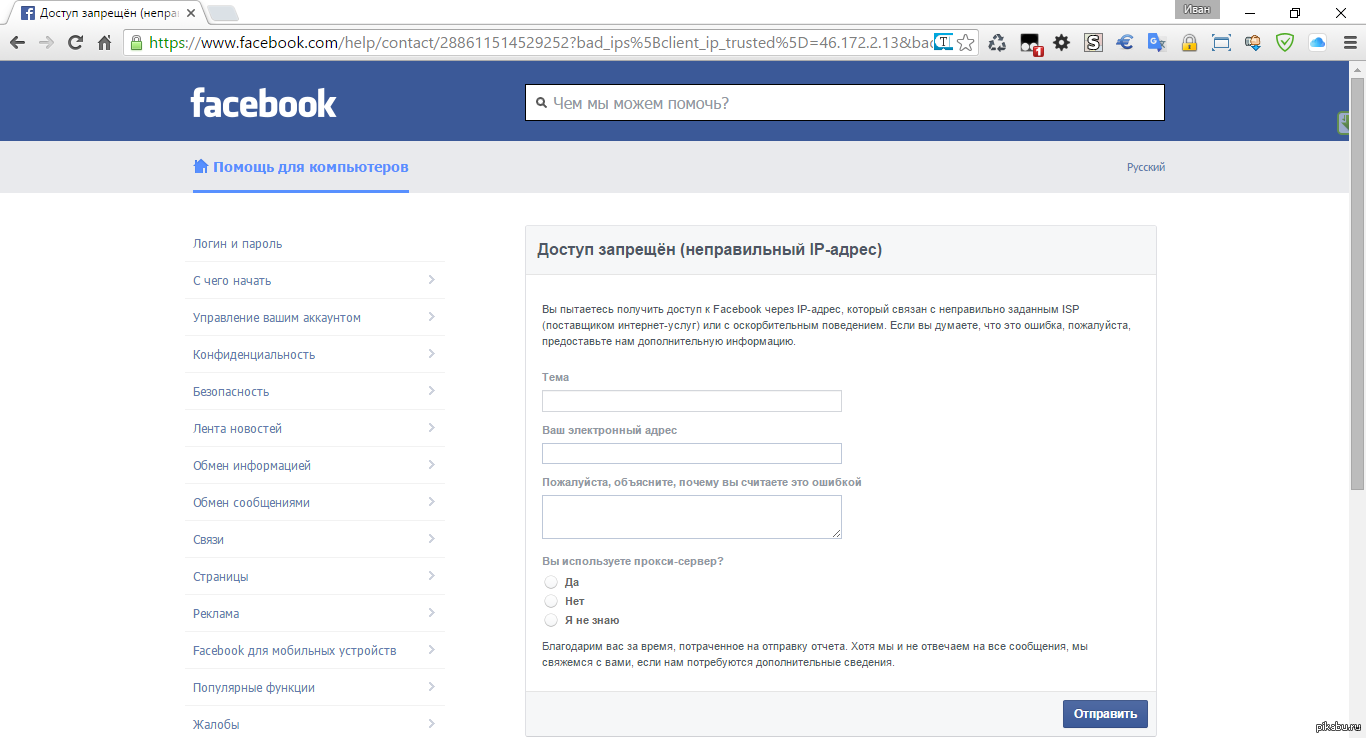This screenshot has width=1366, height=738.
Task: Expand the Популярные функции chevron
Action: [431, 687]
